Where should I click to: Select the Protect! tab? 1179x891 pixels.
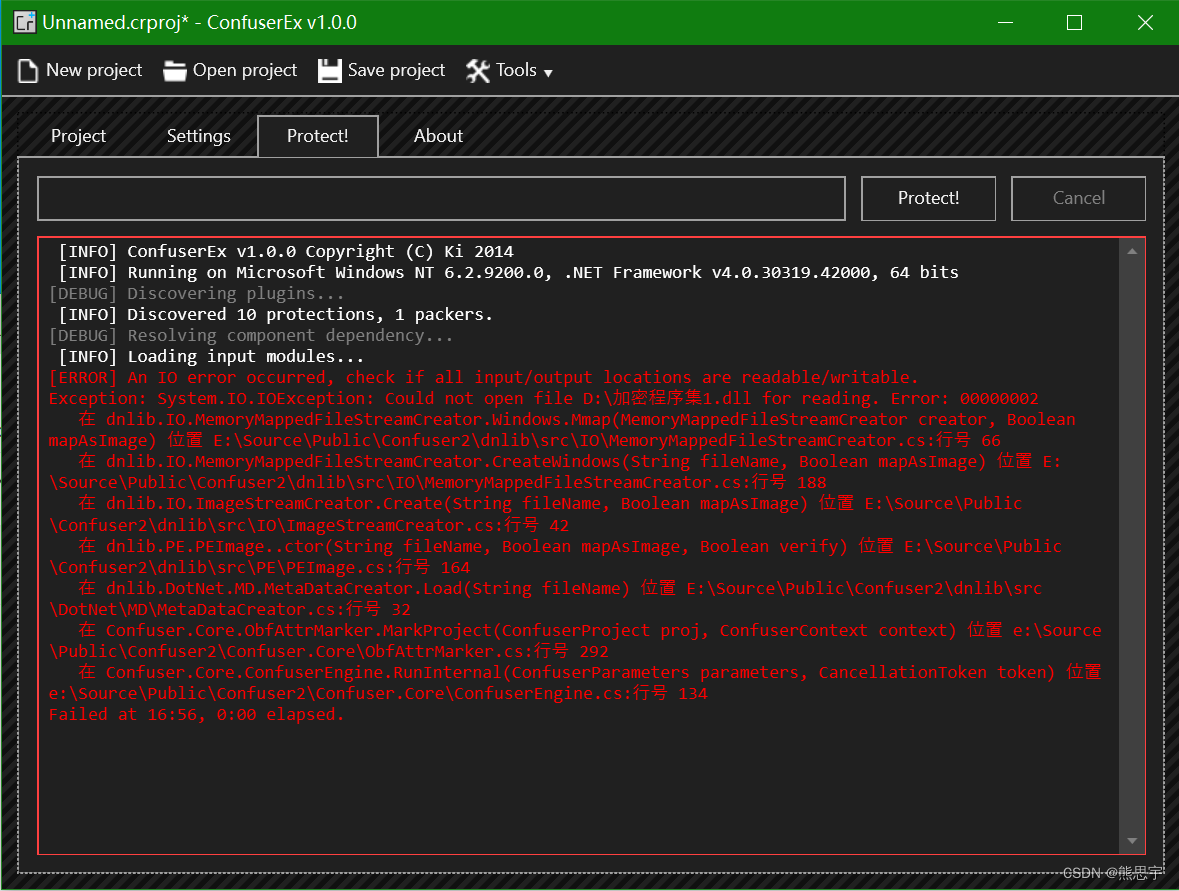(317, 136)
